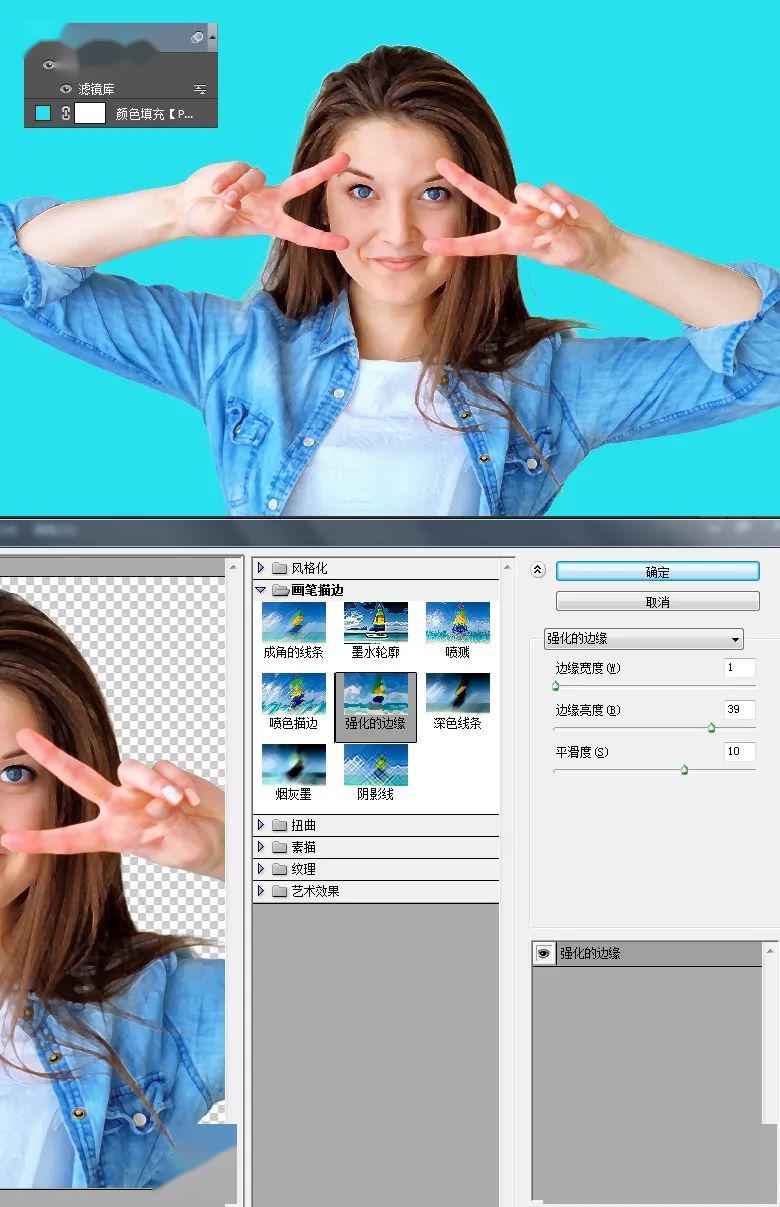
Task: Choose the 烟灰墨 filter thumbnail
Action: tap(293, 764)
